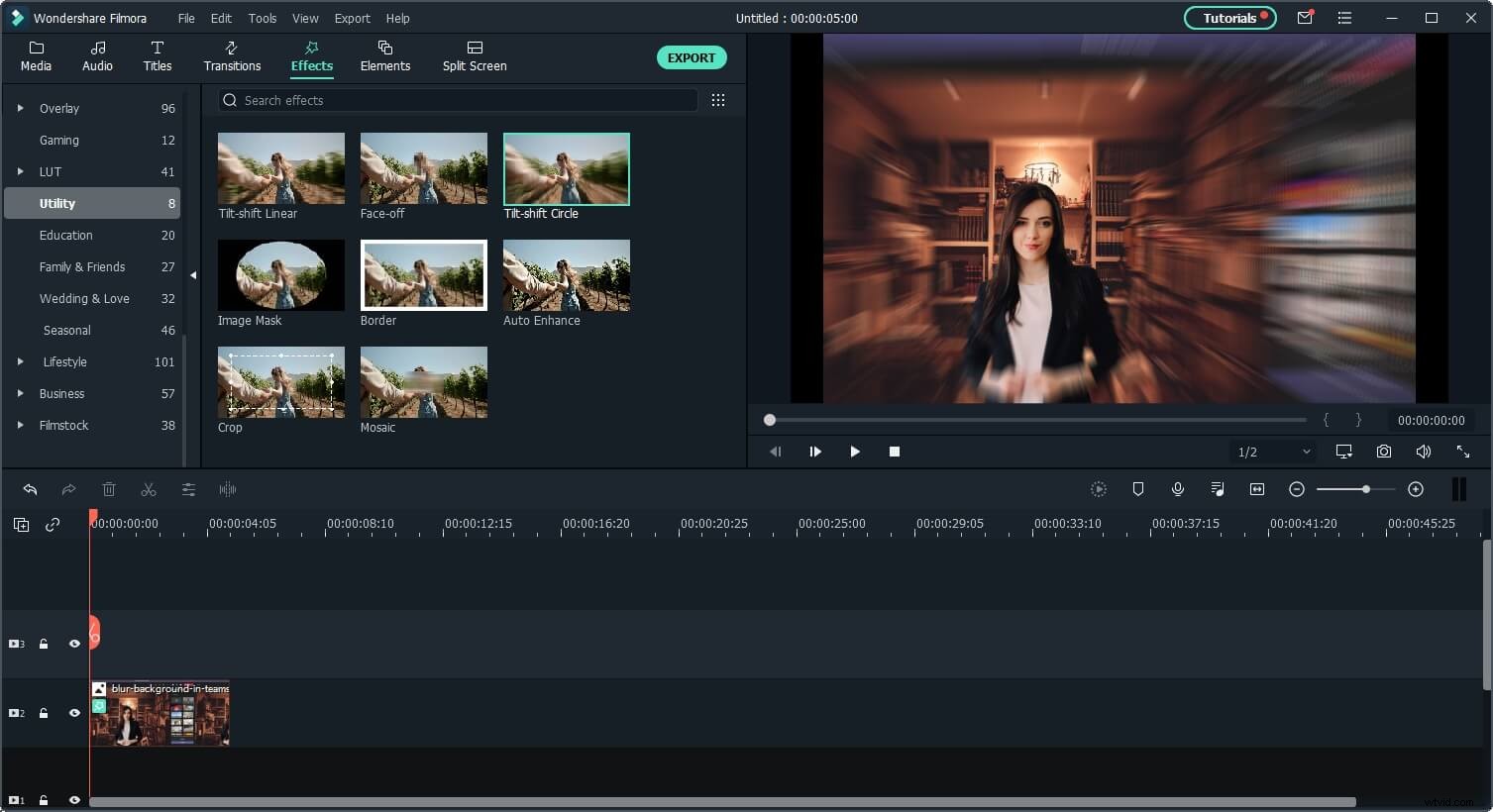Viewport: 1493px width, 812px height.
Task: Record voiceover with the microphone icon
Action: pos(1178,489)
